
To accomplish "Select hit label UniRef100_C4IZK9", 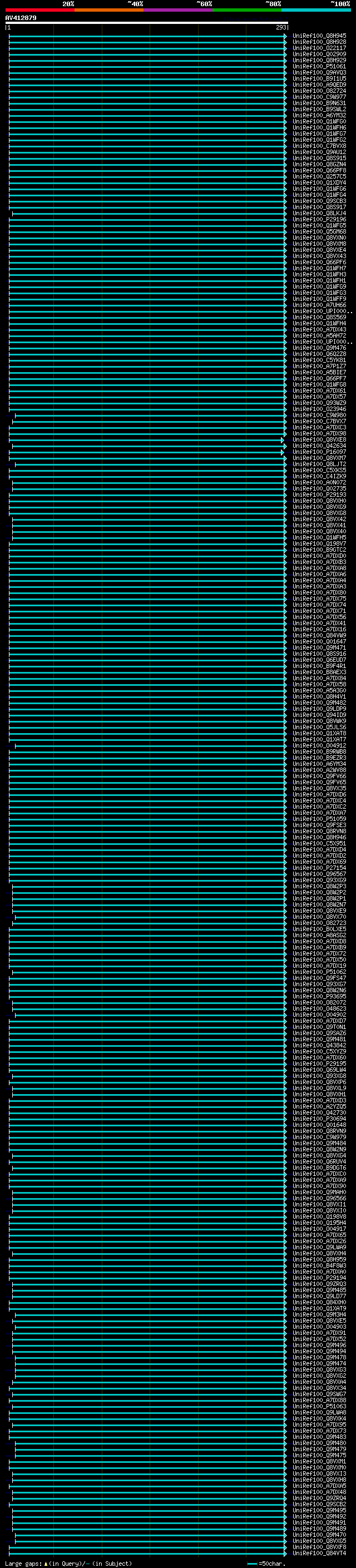I will pyautogui.click(x=319, y=476).
